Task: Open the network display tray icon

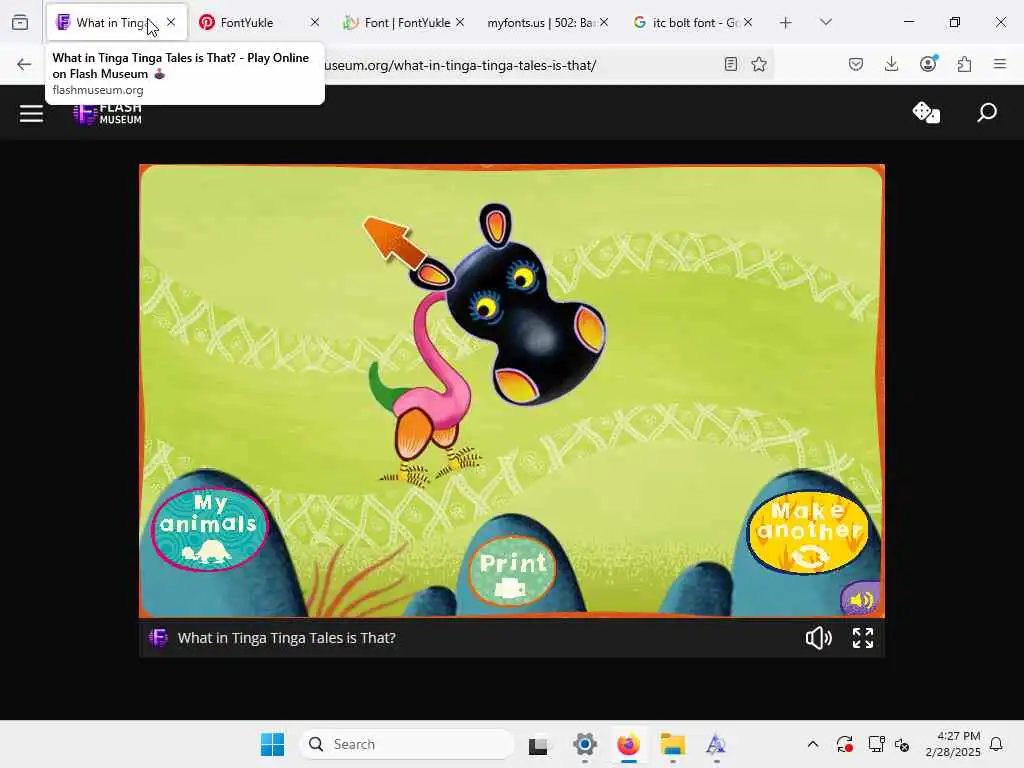Action: [876, 744]
